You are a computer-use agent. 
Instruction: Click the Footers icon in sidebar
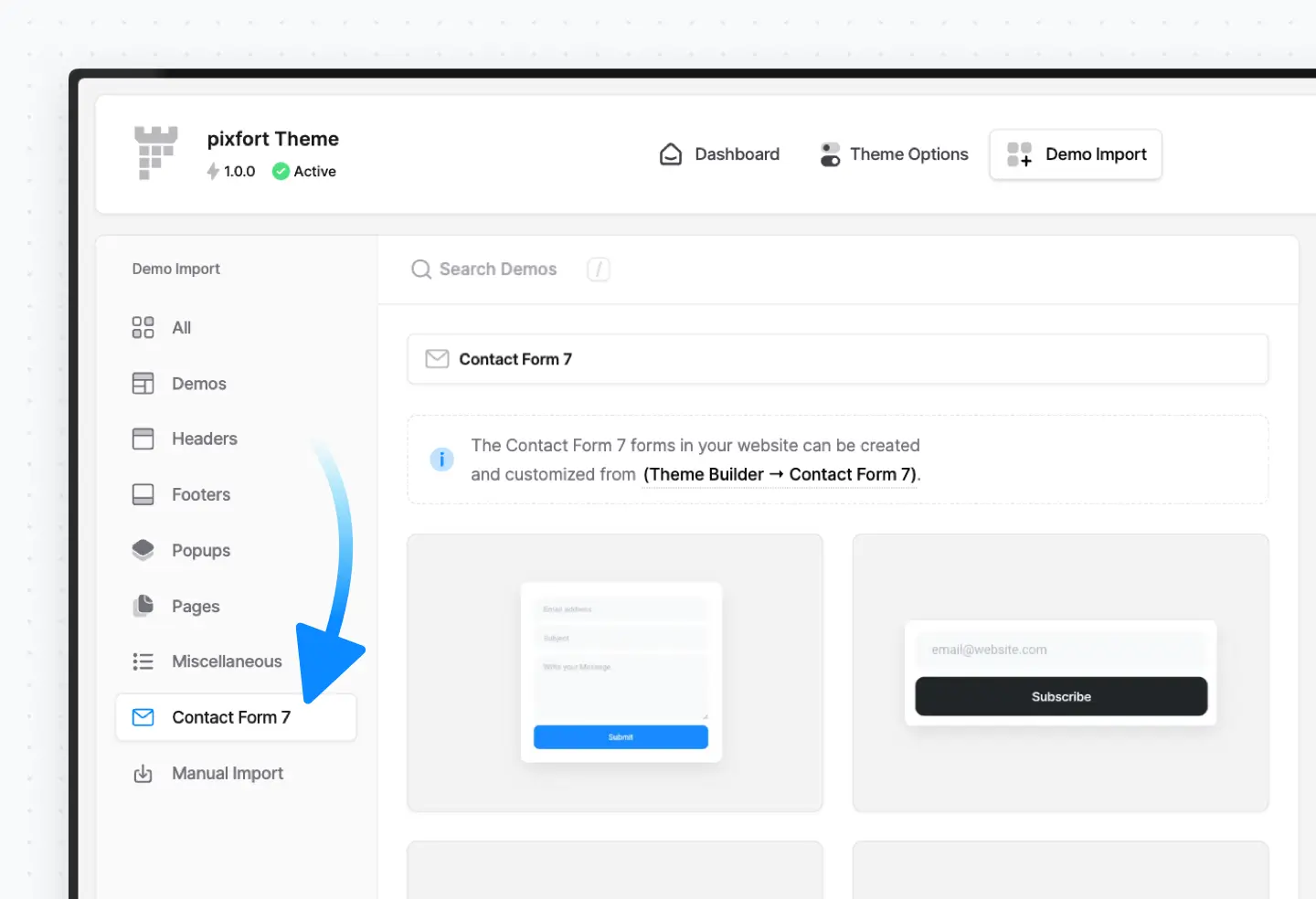click(143, 494)
